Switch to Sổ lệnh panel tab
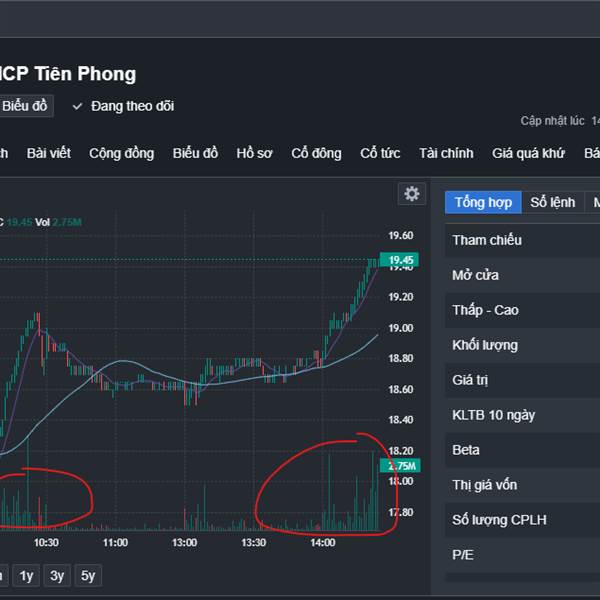Screen dimensions: 600x600 point(552,202)
